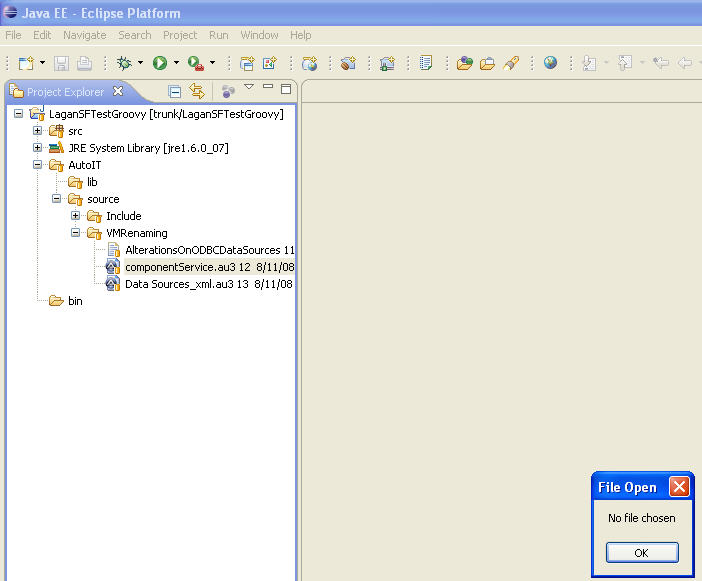Open the Help menu
The width and height of the screenshot is (702, 581).
coord(300,35)
